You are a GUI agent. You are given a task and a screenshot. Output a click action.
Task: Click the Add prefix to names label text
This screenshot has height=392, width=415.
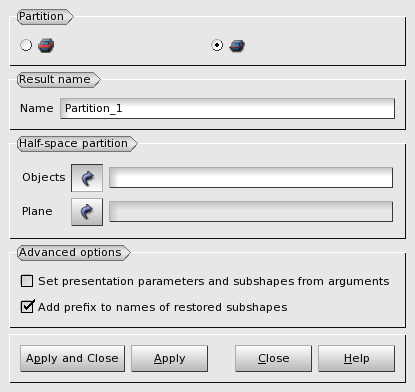[163, 307]
